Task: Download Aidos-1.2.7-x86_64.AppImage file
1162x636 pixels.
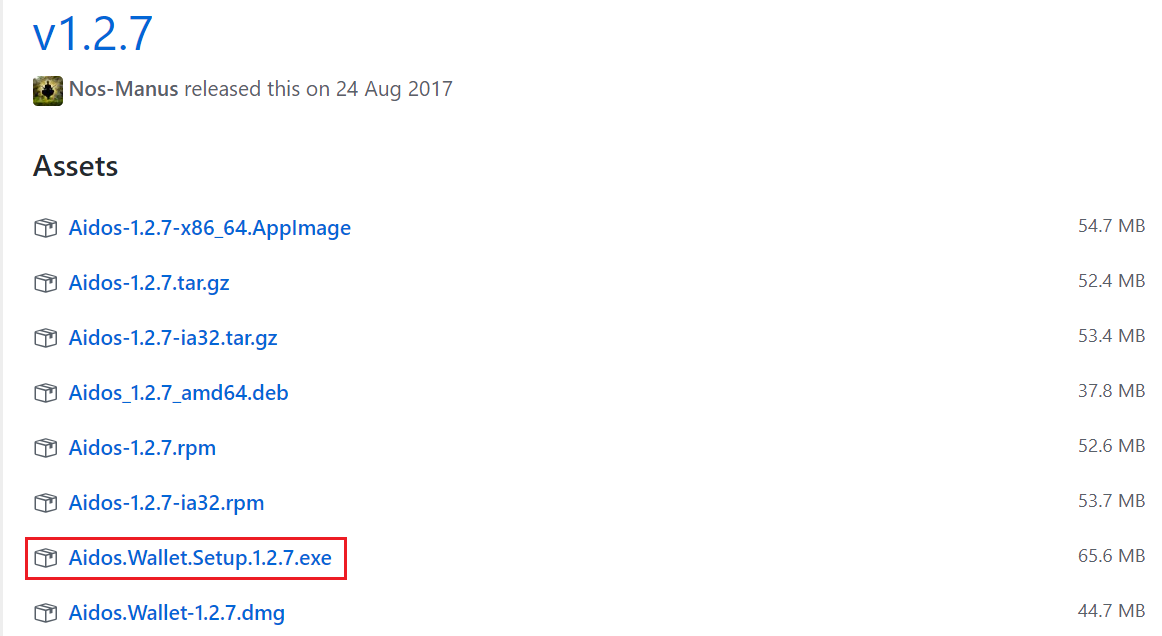Action: click(209, 228)
